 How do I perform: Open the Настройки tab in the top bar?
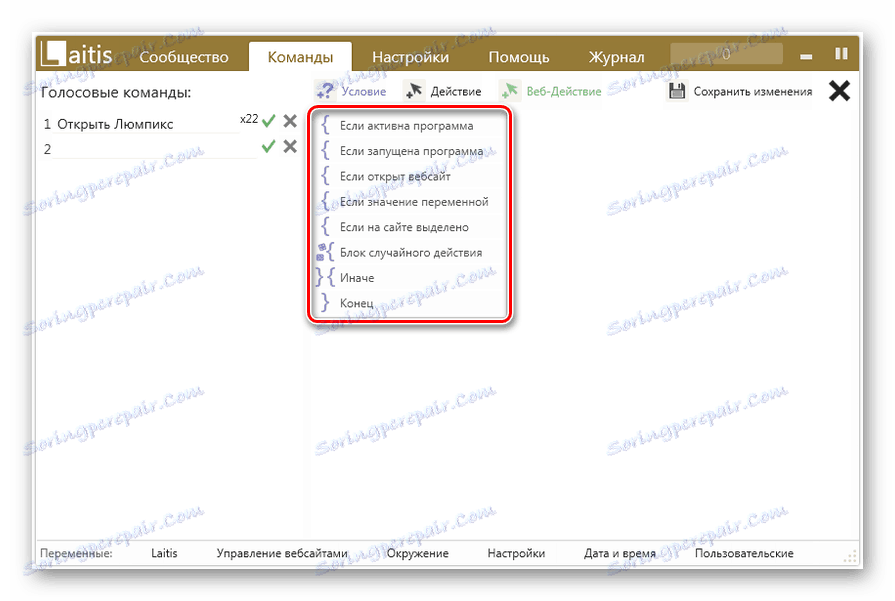pos(410,57)
